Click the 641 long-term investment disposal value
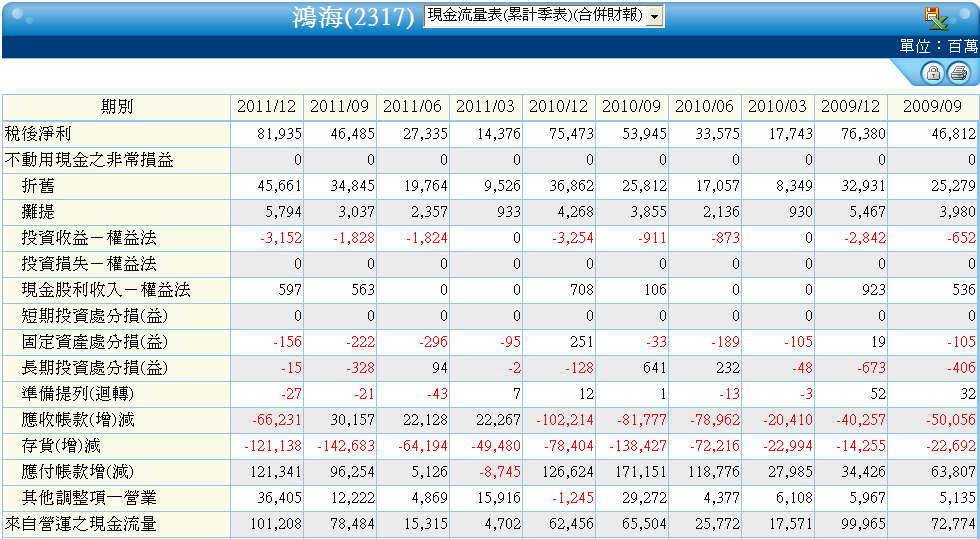 pyautogui.click(x=654, y=368)
